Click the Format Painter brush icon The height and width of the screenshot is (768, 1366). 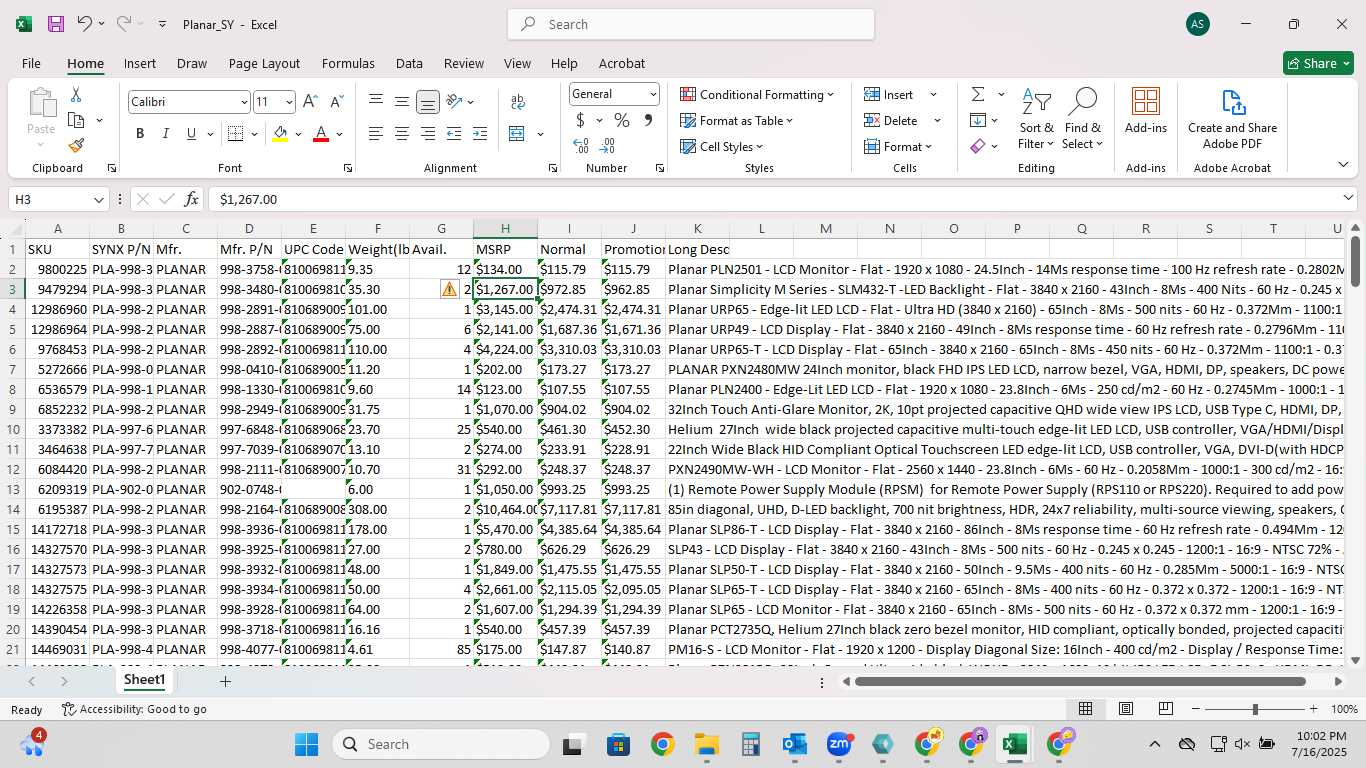[x=76, y=145]
